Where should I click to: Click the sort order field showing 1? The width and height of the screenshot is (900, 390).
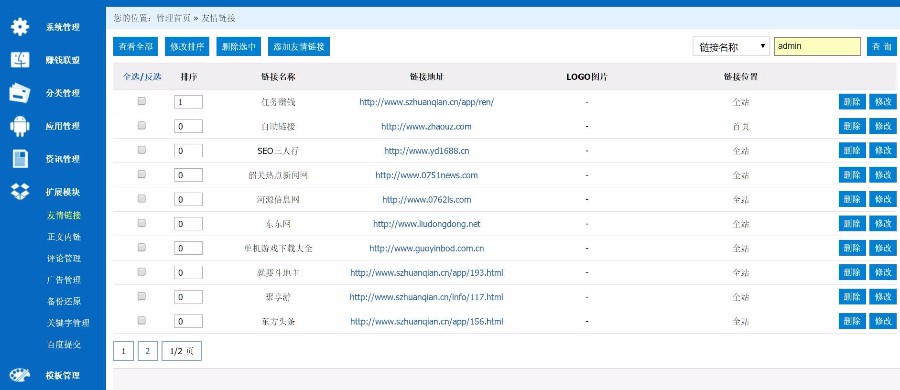(x=188, y=102)
